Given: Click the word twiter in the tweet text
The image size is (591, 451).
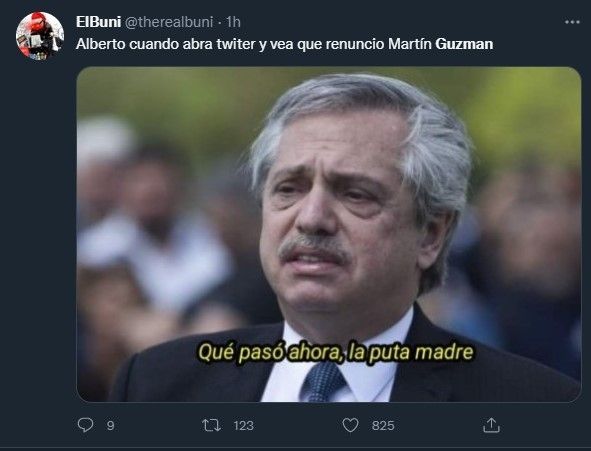Looking at the screenshot, I should [236, 44].
